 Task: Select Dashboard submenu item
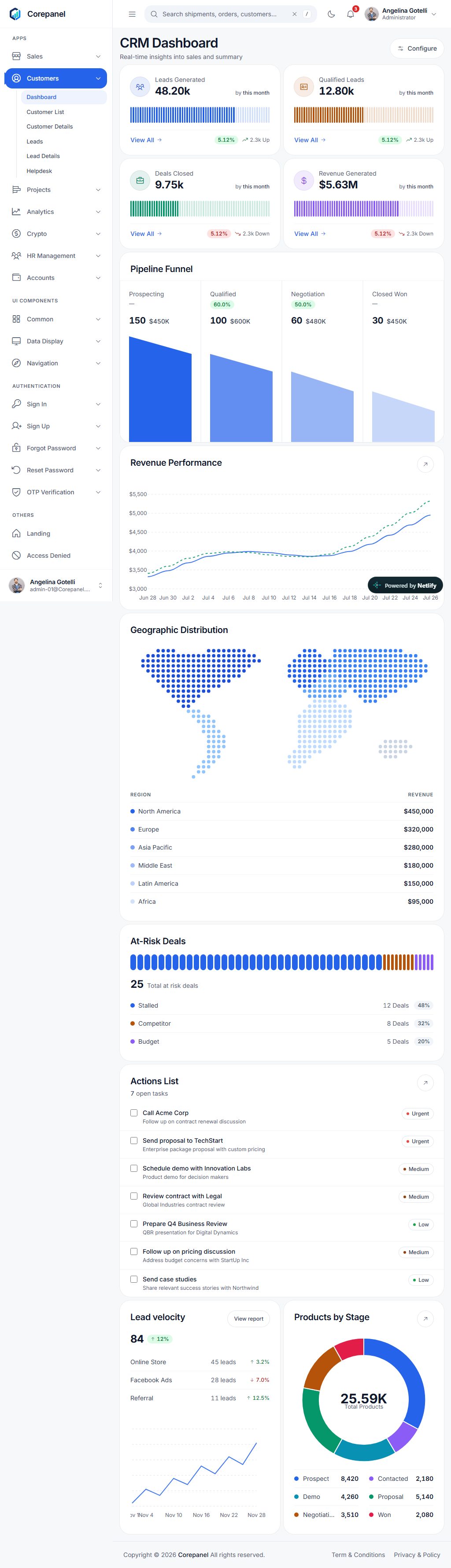coord(64,97)
